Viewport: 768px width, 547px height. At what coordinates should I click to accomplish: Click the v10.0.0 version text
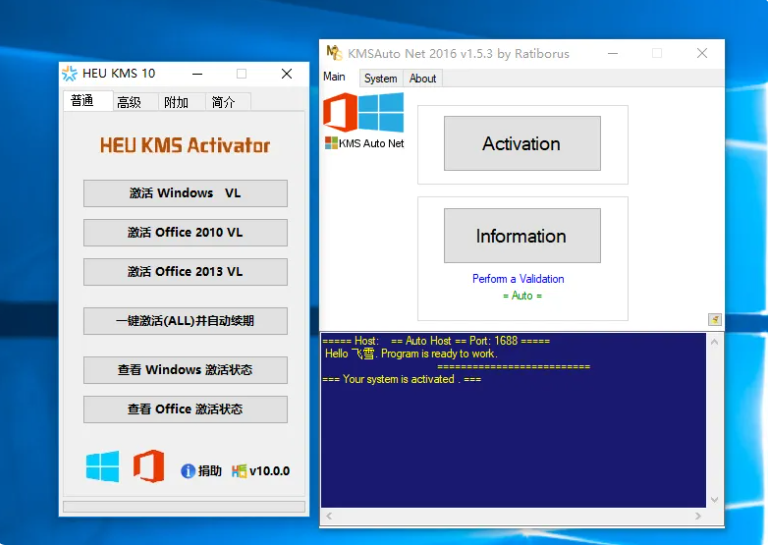point(269,471)
